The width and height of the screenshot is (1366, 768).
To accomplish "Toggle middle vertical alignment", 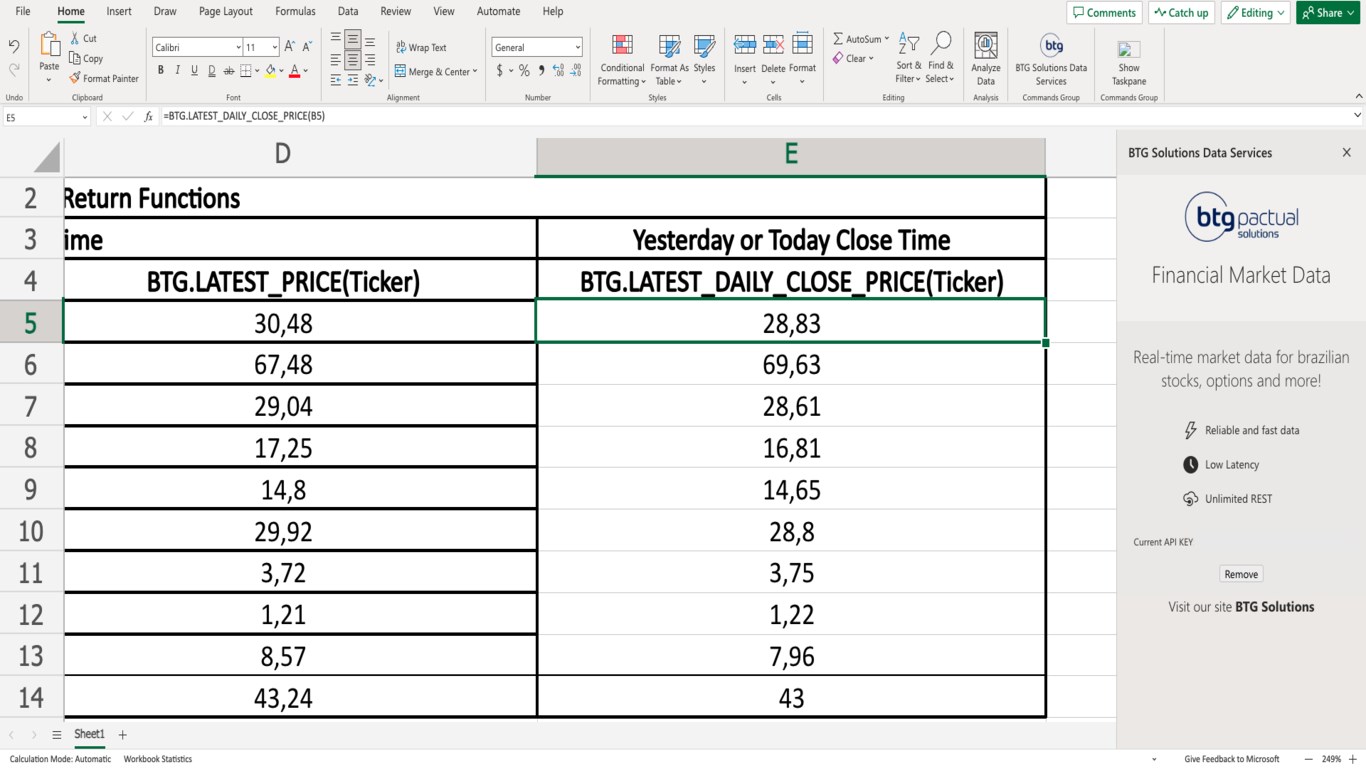I will tap(353, 41).
